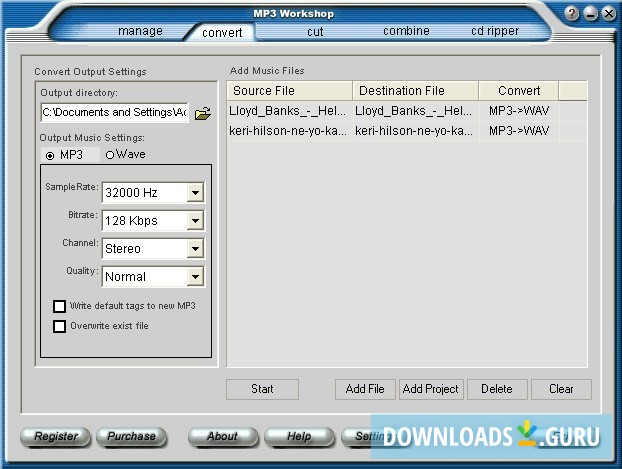This screenshot has height=469, width=622.
Task: Enable Overwrite exist file checkbox
Action: [x=60, y=326]
